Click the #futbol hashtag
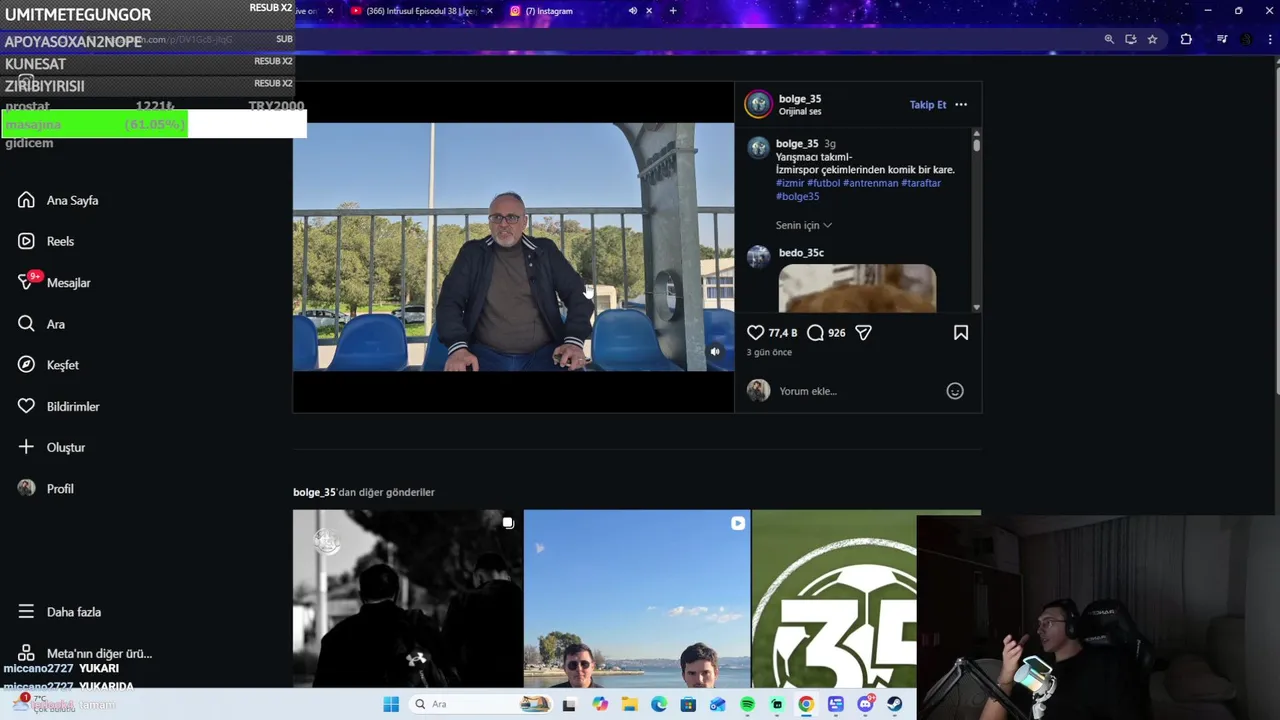 tap(824, 183)
